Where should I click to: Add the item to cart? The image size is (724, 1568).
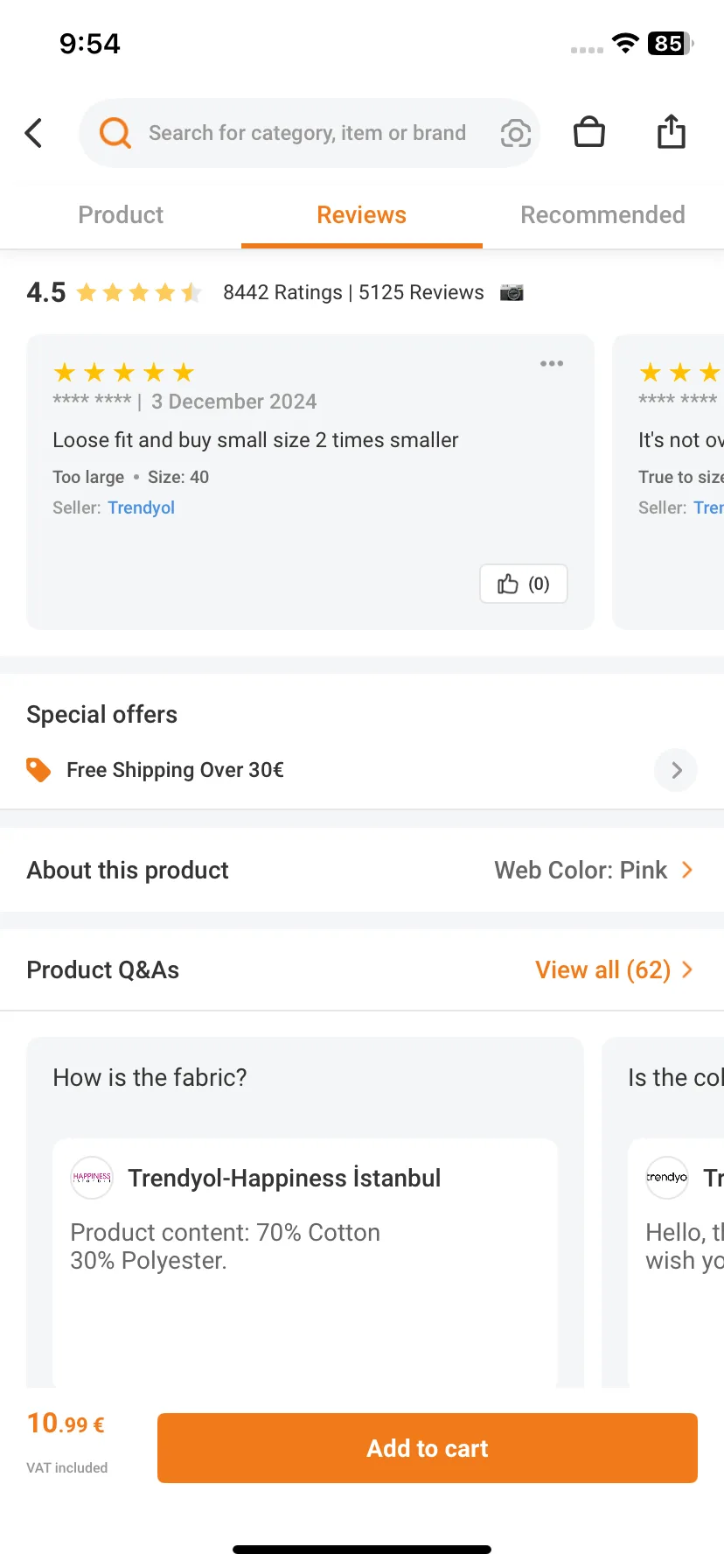point(428,1448)
